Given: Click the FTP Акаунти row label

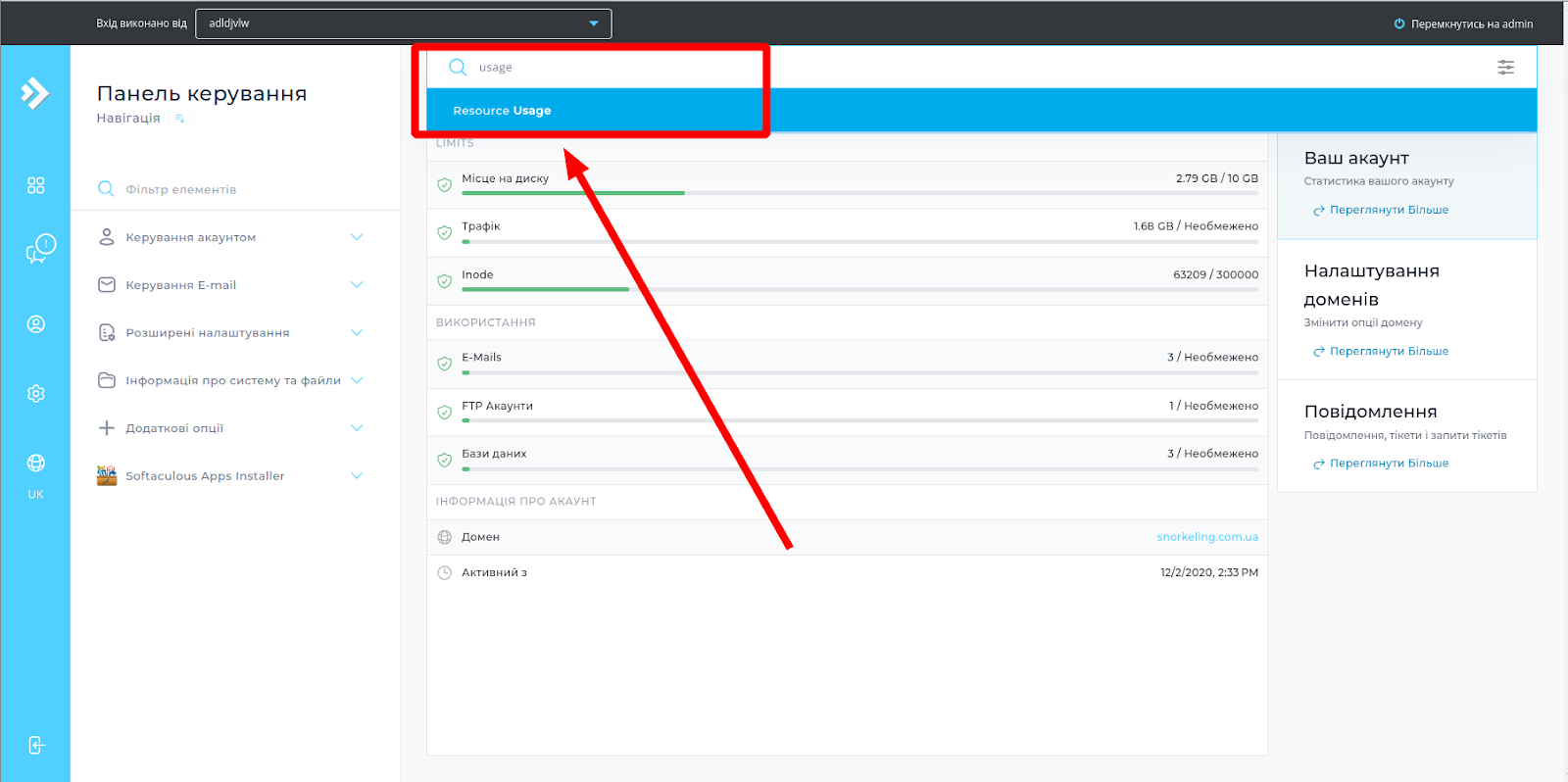Looking at the screenshot, I should pyautogui.click(x=498, y=406).
